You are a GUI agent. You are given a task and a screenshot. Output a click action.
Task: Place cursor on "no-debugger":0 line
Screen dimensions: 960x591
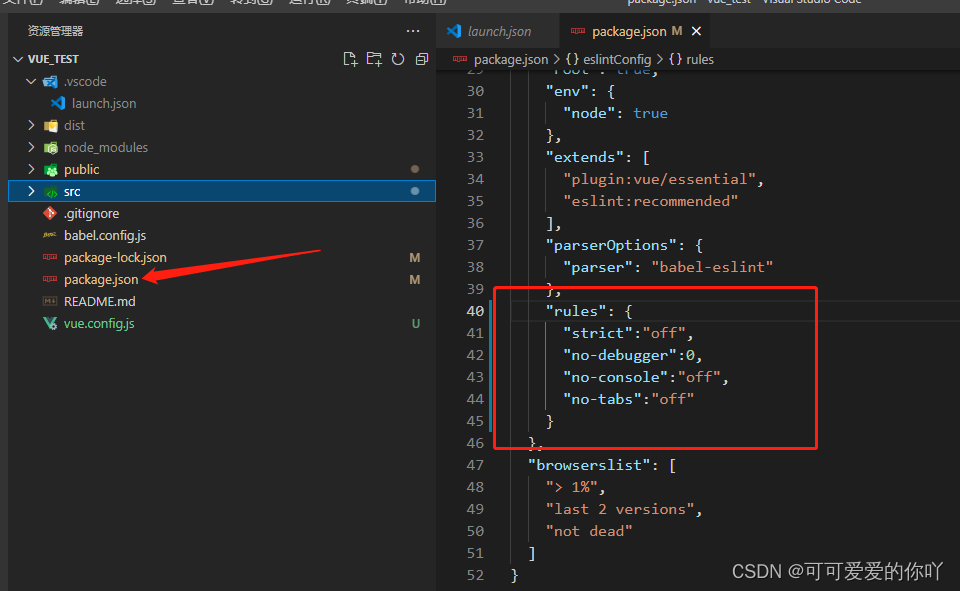pos(632,355)
